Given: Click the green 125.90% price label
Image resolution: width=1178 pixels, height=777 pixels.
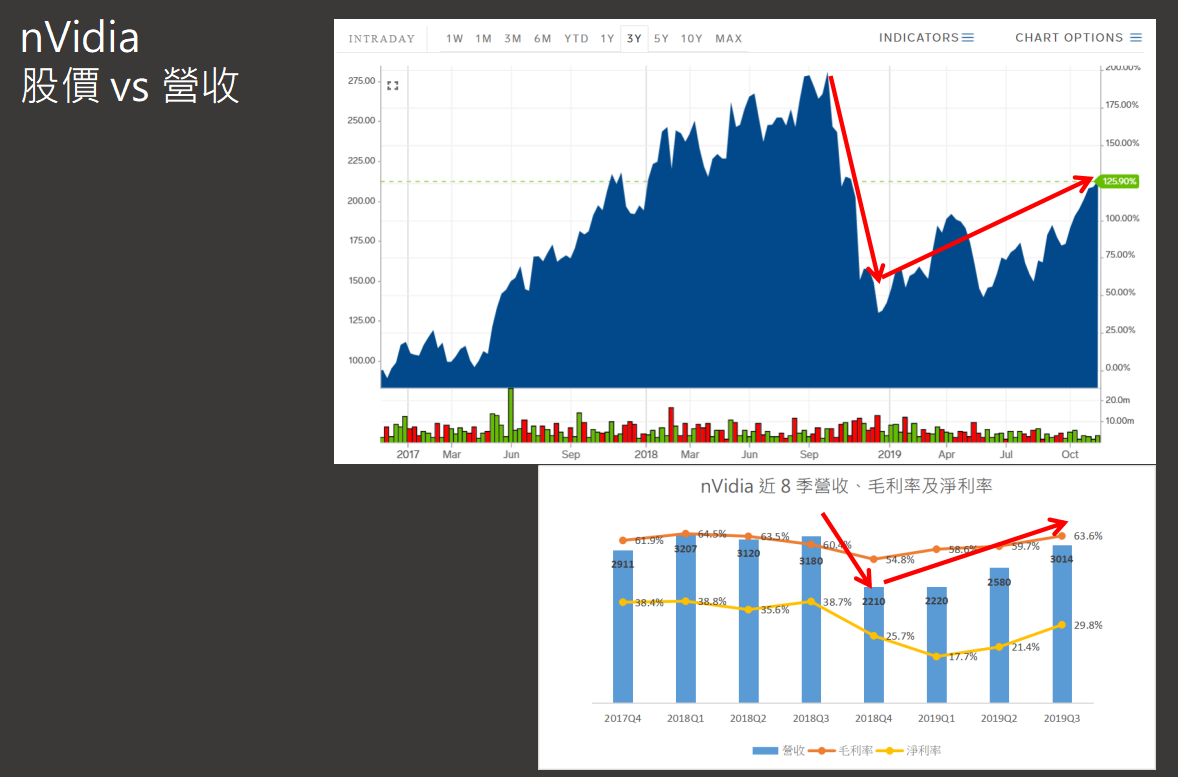Looking at the screenshot, I should click(x=1118, y=181).
